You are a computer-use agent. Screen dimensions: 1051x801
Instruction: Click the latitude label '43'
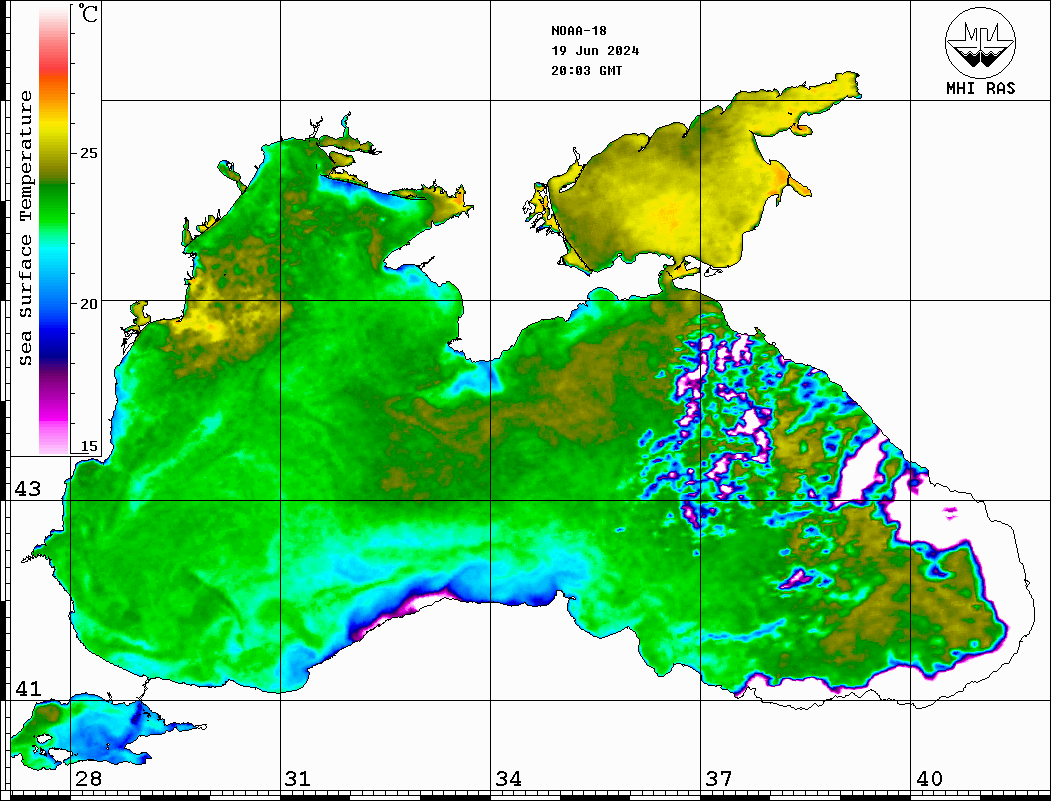point(27,489)
